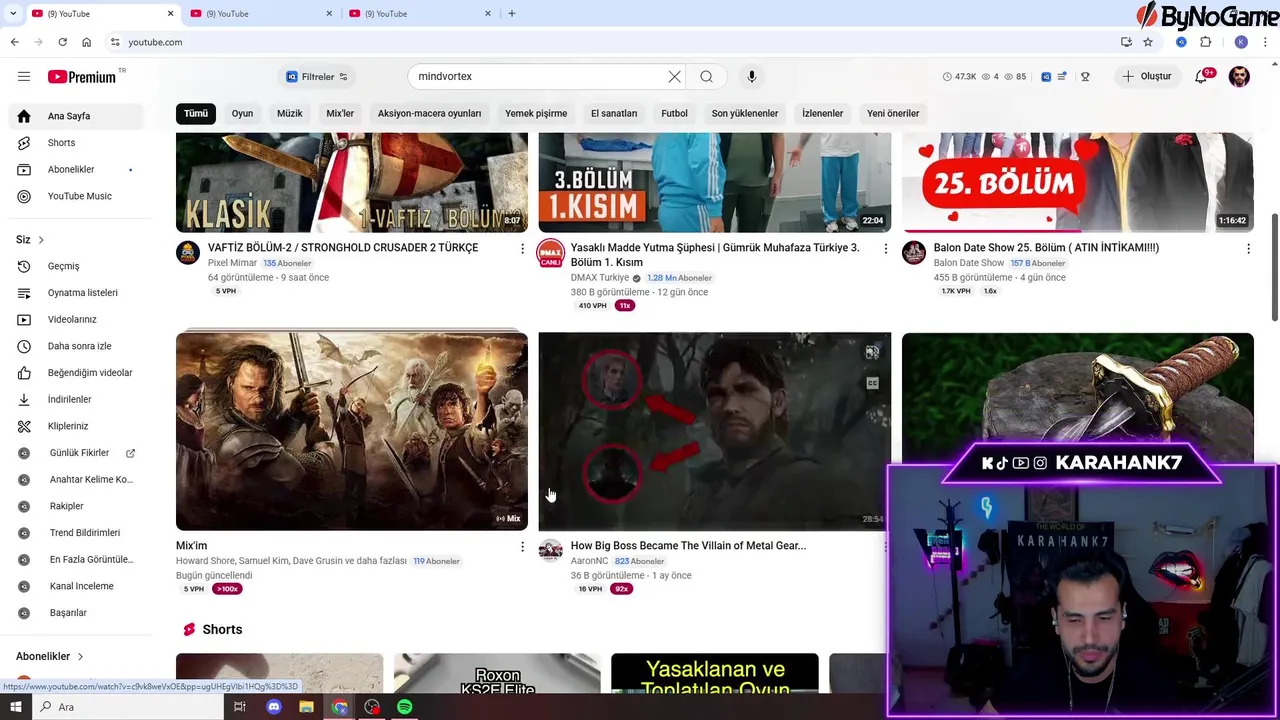Expand the Abonelikler section chevron
The image size is (1280, 720).
[x=80, y=656]
